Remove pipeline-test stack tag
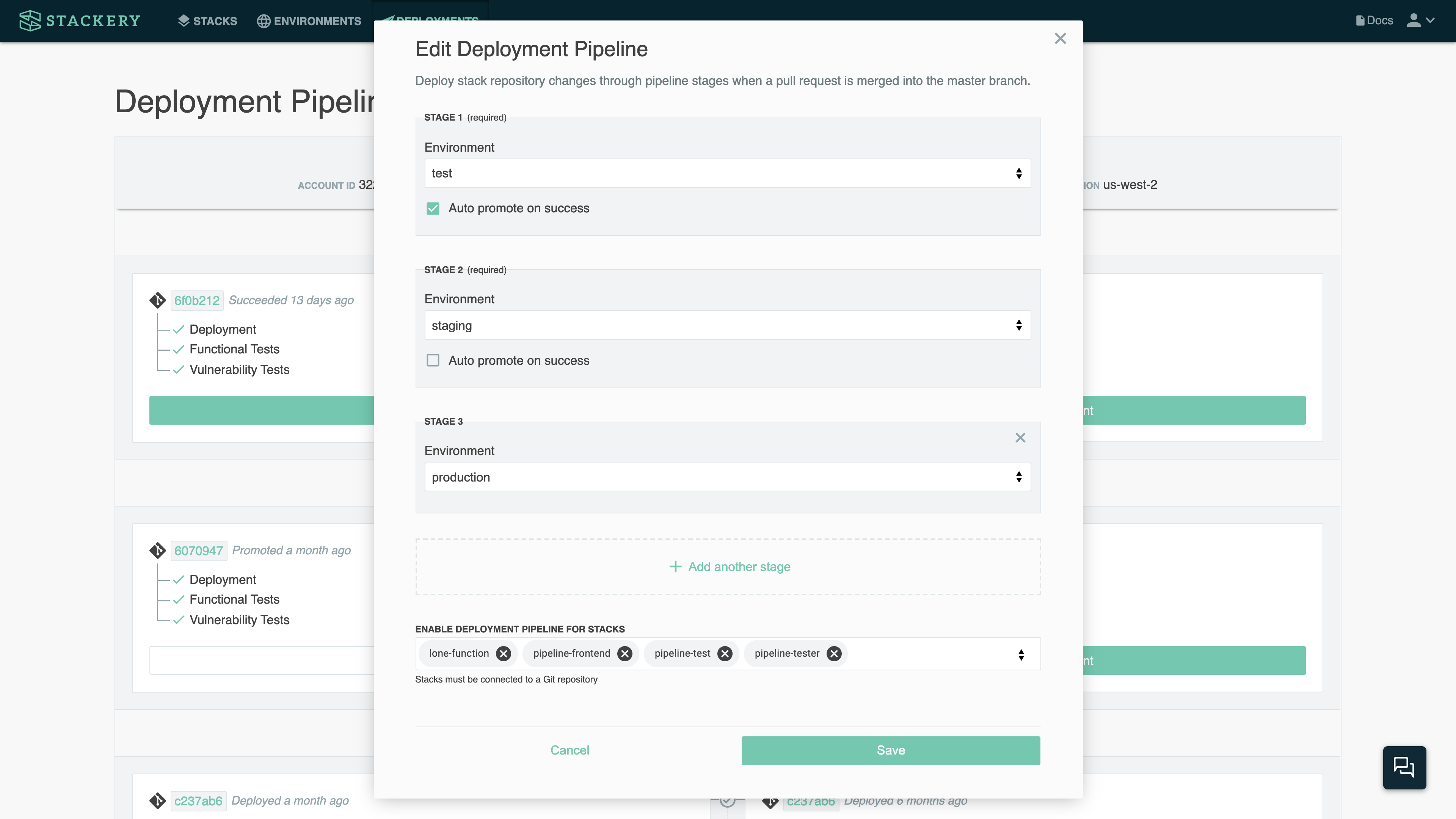Screen dimensions: 1456x819 (x=725, y=653)
